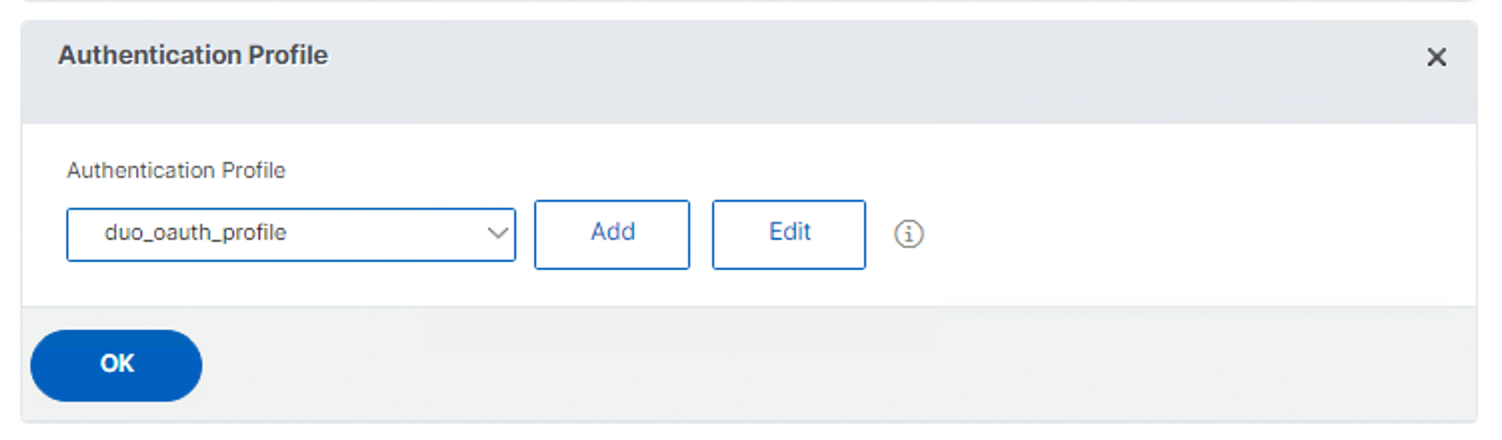
Task: Close the Authentication Profile panel
Action: click(1436, 58)
